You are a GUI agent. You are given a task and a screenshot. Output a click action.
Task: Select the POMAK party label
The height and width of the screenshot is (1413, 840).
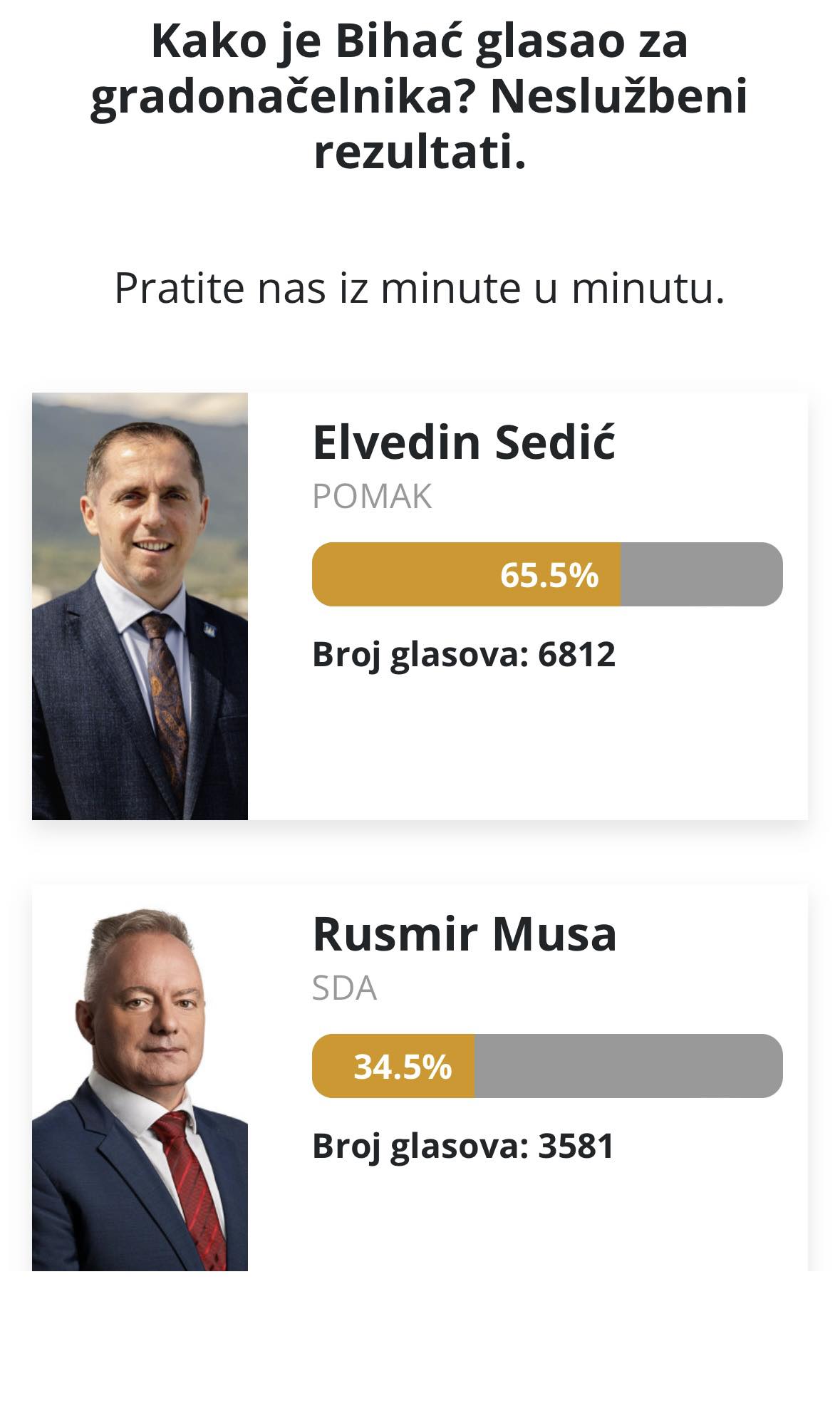372,497
